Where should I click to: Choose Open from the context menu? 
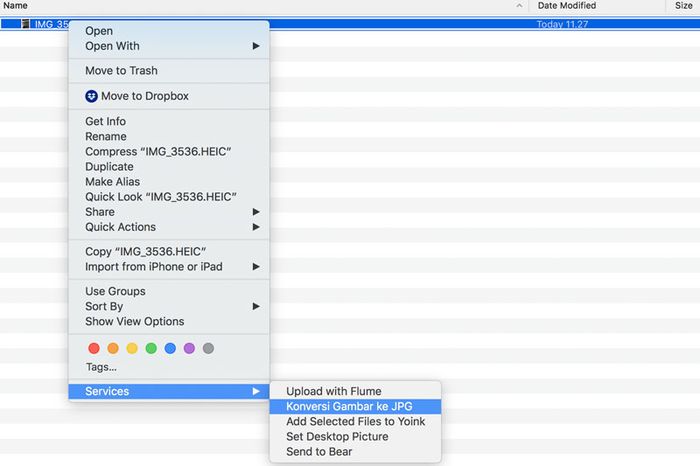coord(169,31)
